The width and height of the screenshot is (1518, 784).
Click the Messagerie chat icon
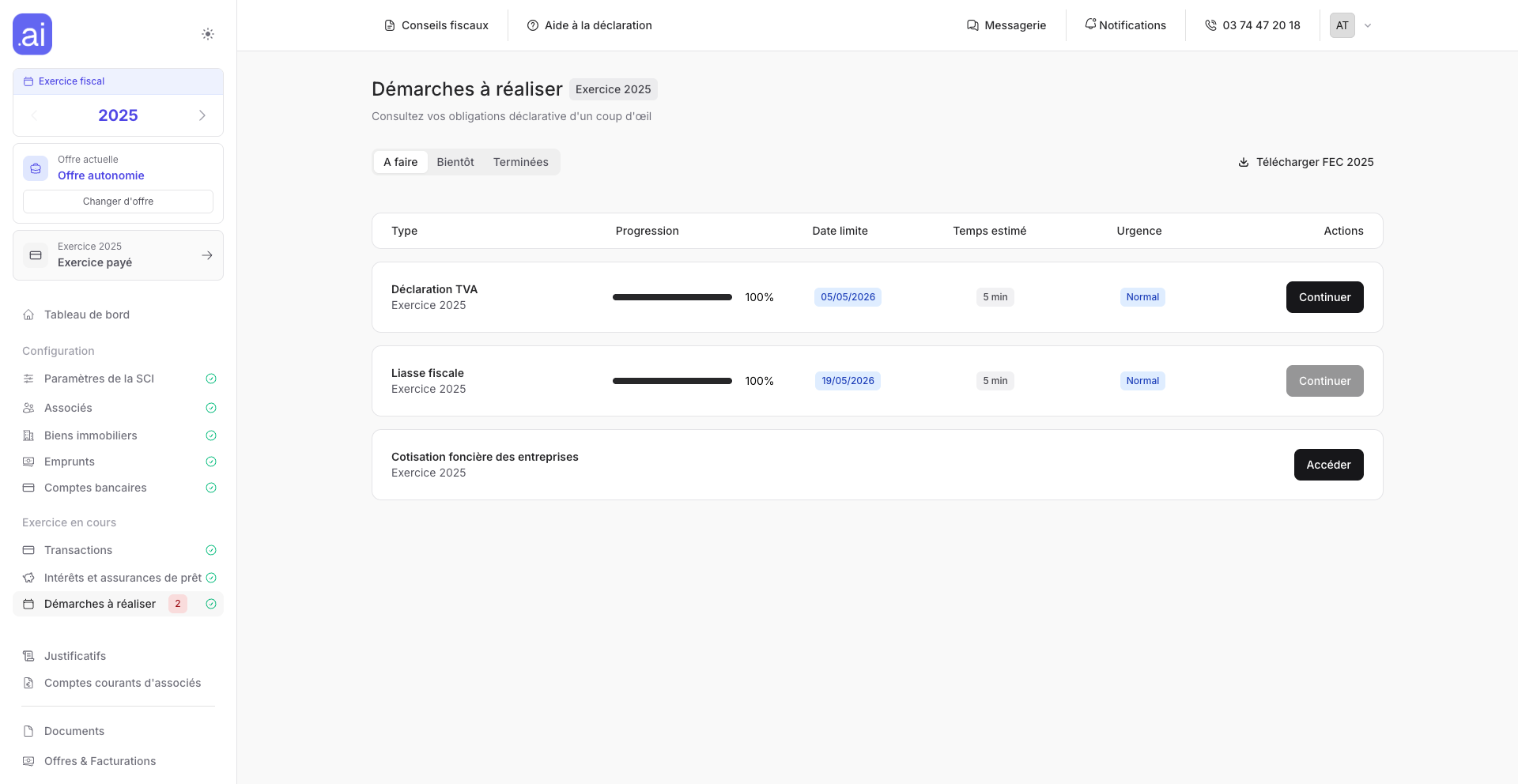click(x=972, y=25)
